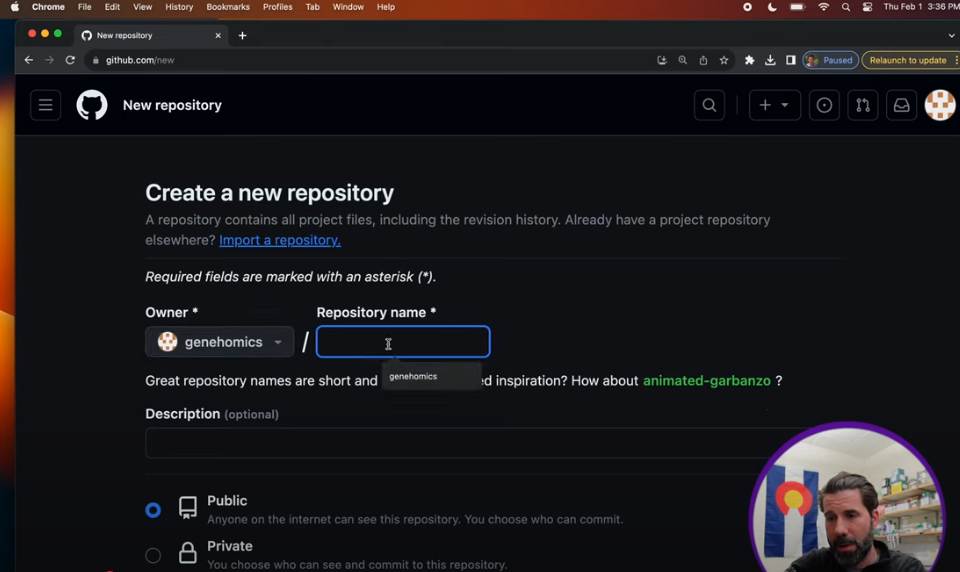Click the site lock icon in address bar
This screenshot has width=960, height=572.
click(96, 60)
